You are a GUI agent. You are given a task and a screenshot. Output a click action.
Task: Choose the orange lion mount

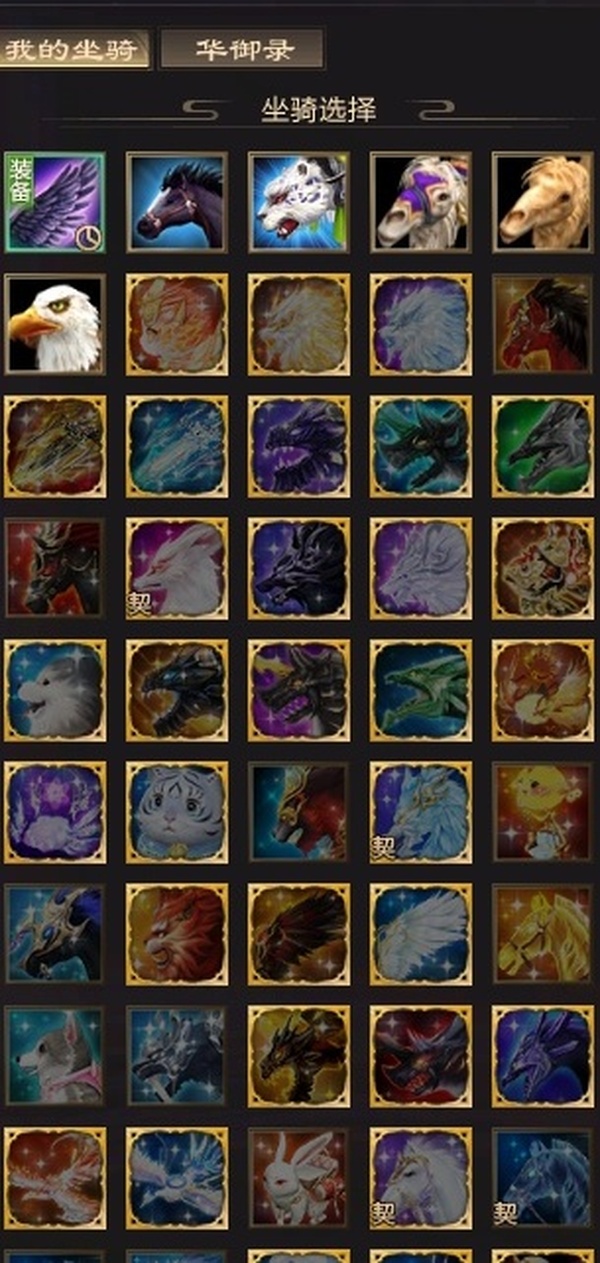[176, 934]
